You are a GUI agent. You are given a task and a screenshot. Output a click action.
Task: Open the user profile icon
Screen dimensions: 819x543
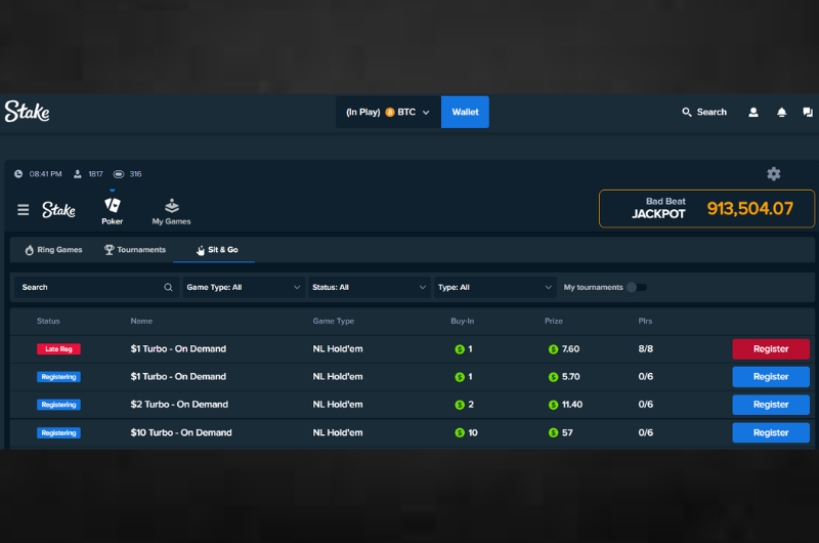point(753,112)
